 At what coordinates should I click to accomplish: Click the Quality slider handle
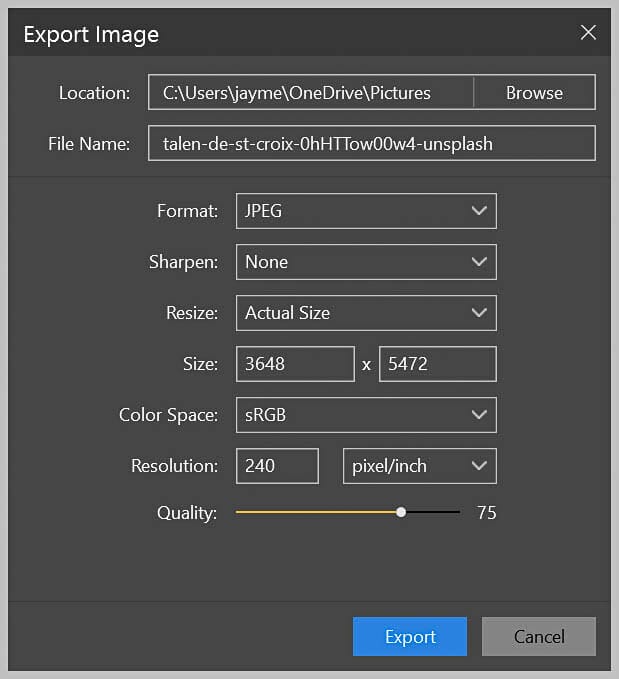[x=401, y=512]
